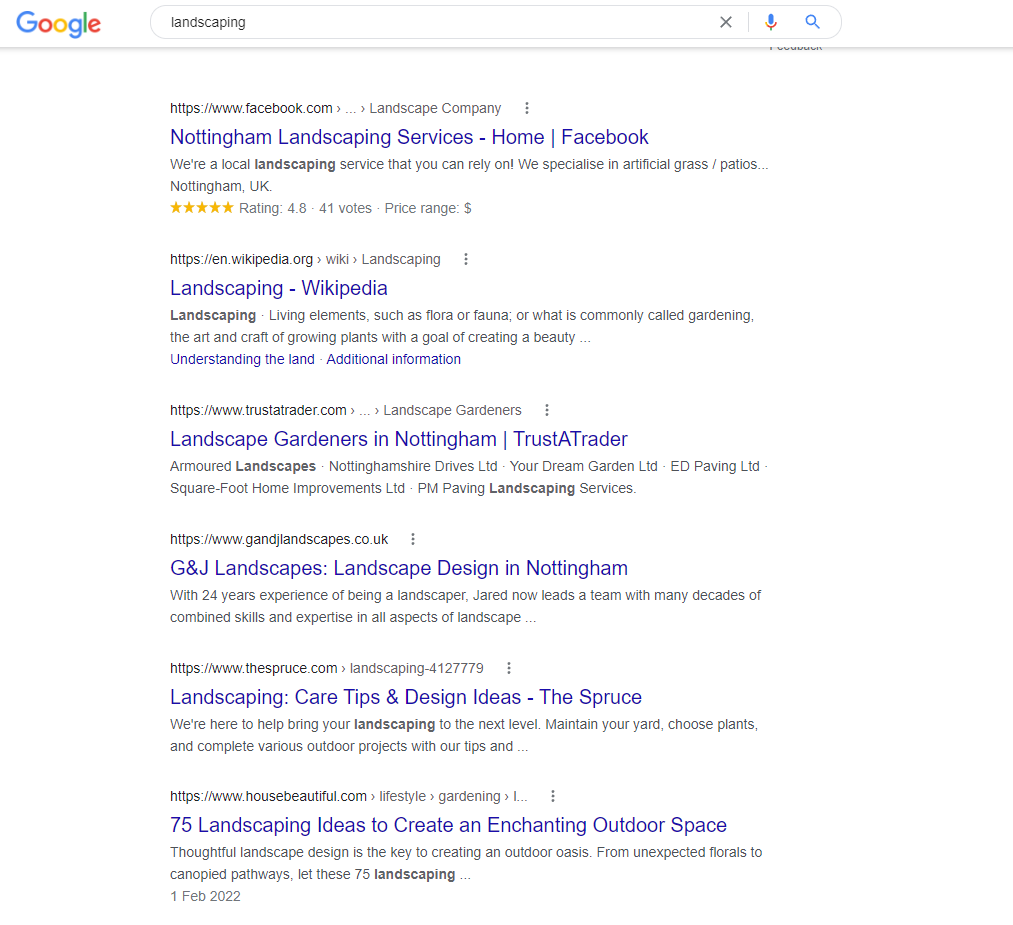Click the magnifying glass search icon

point(812,22)
